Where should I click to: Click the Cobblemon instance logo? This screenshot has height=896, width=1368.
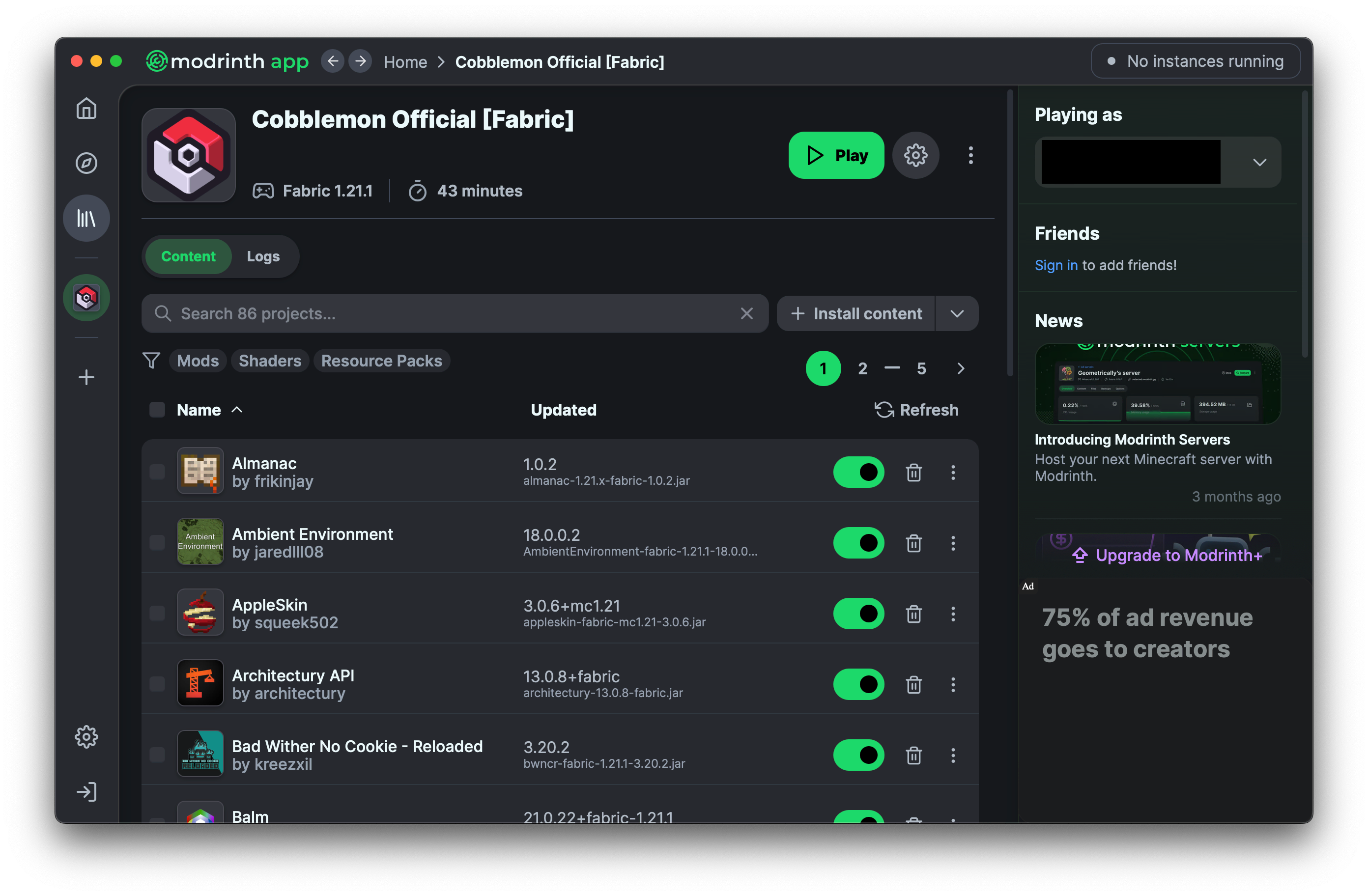point(189,155)
